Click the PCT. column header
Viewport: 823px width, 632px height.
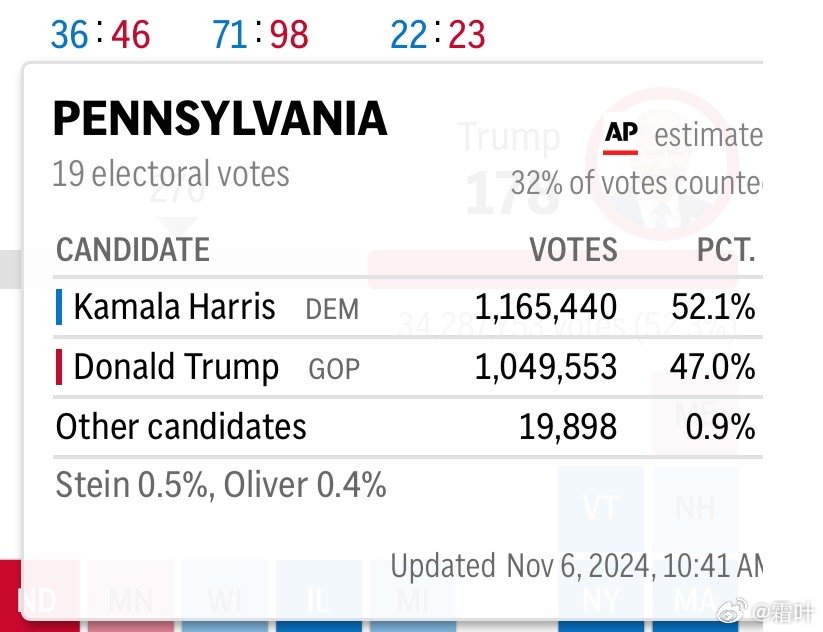click(725, 249)
